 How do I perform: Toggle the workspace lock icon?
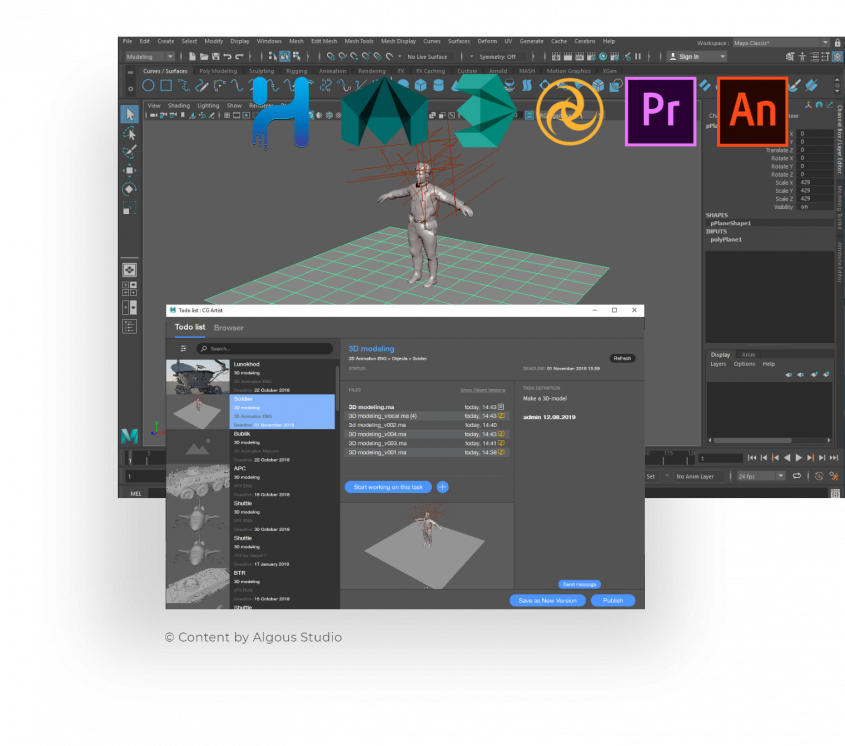click(x=838, y=44)
